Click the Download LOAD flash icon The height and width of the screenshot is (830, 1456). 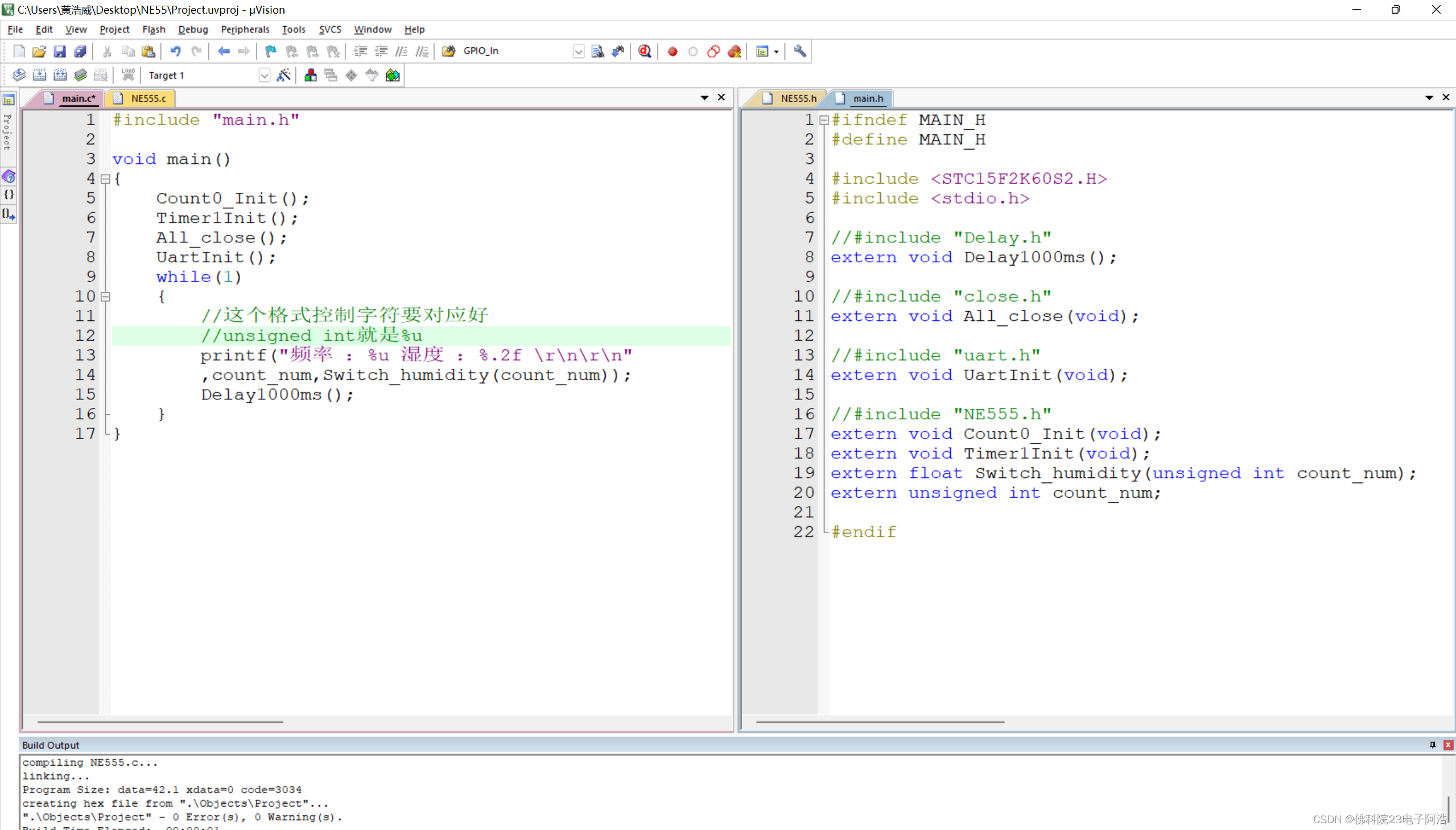(127, 75)
